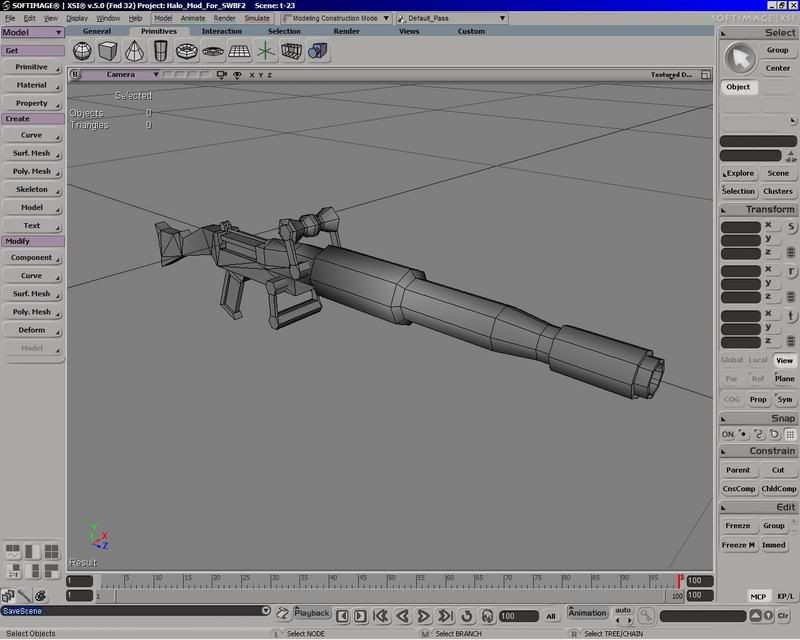Click the cube-and-sphere implicit primitive icon
This screenshot has height=640, width=800.
pyautogui.click(x=317, y=51)
